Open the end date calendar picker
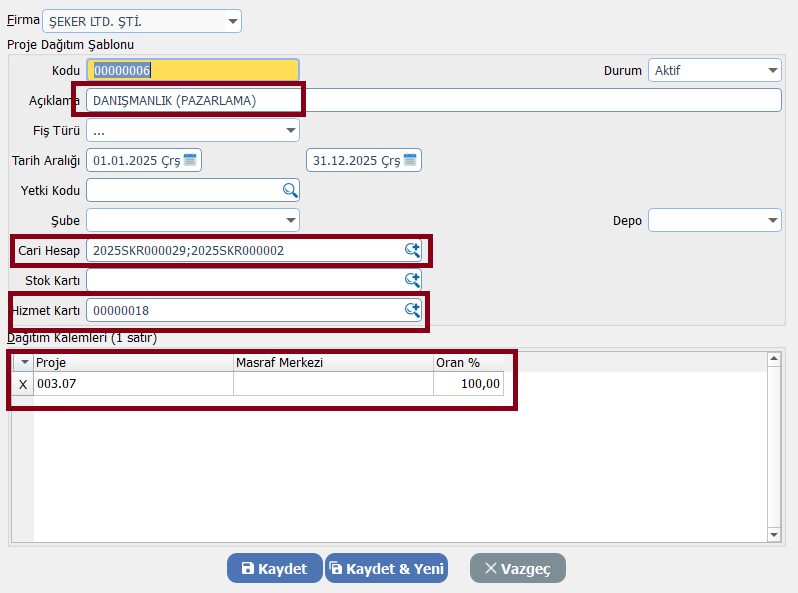This screenshot has width=798, height=593. click(410, 160)
